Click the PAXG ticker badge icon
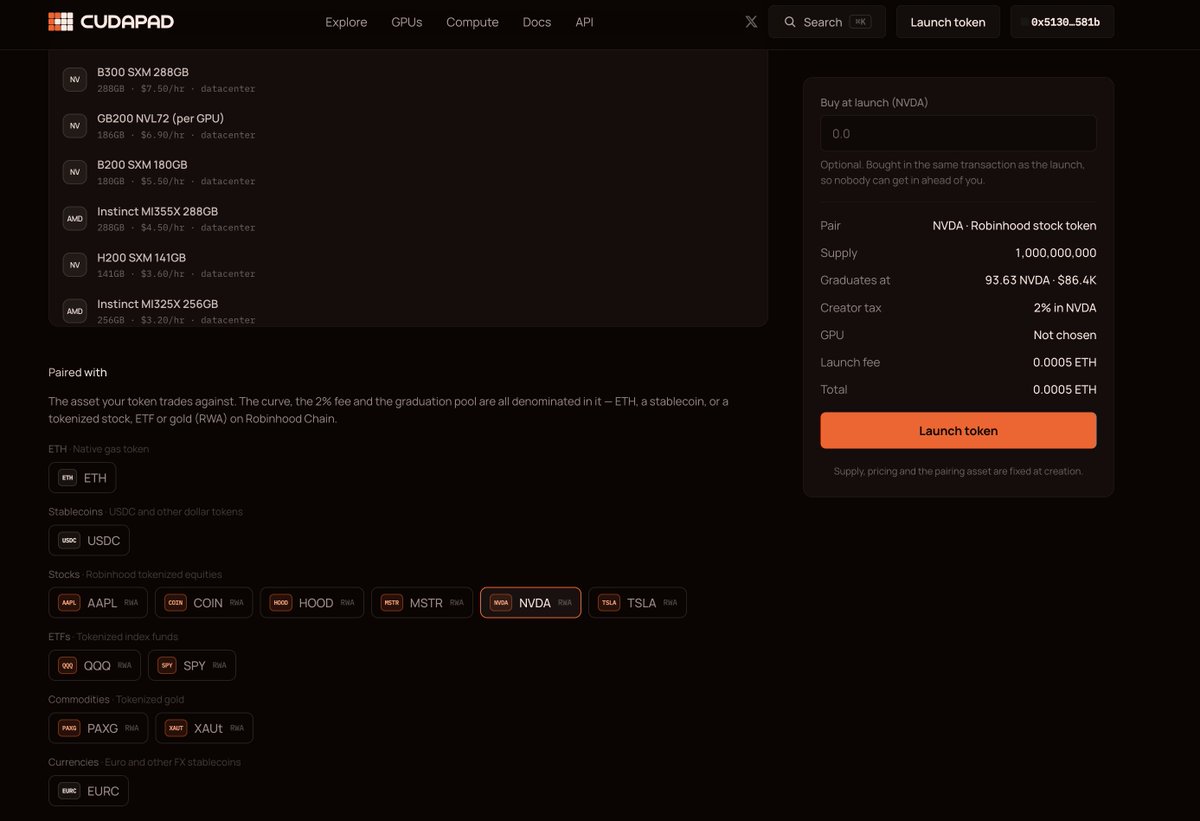 click(x=69, y=728)
